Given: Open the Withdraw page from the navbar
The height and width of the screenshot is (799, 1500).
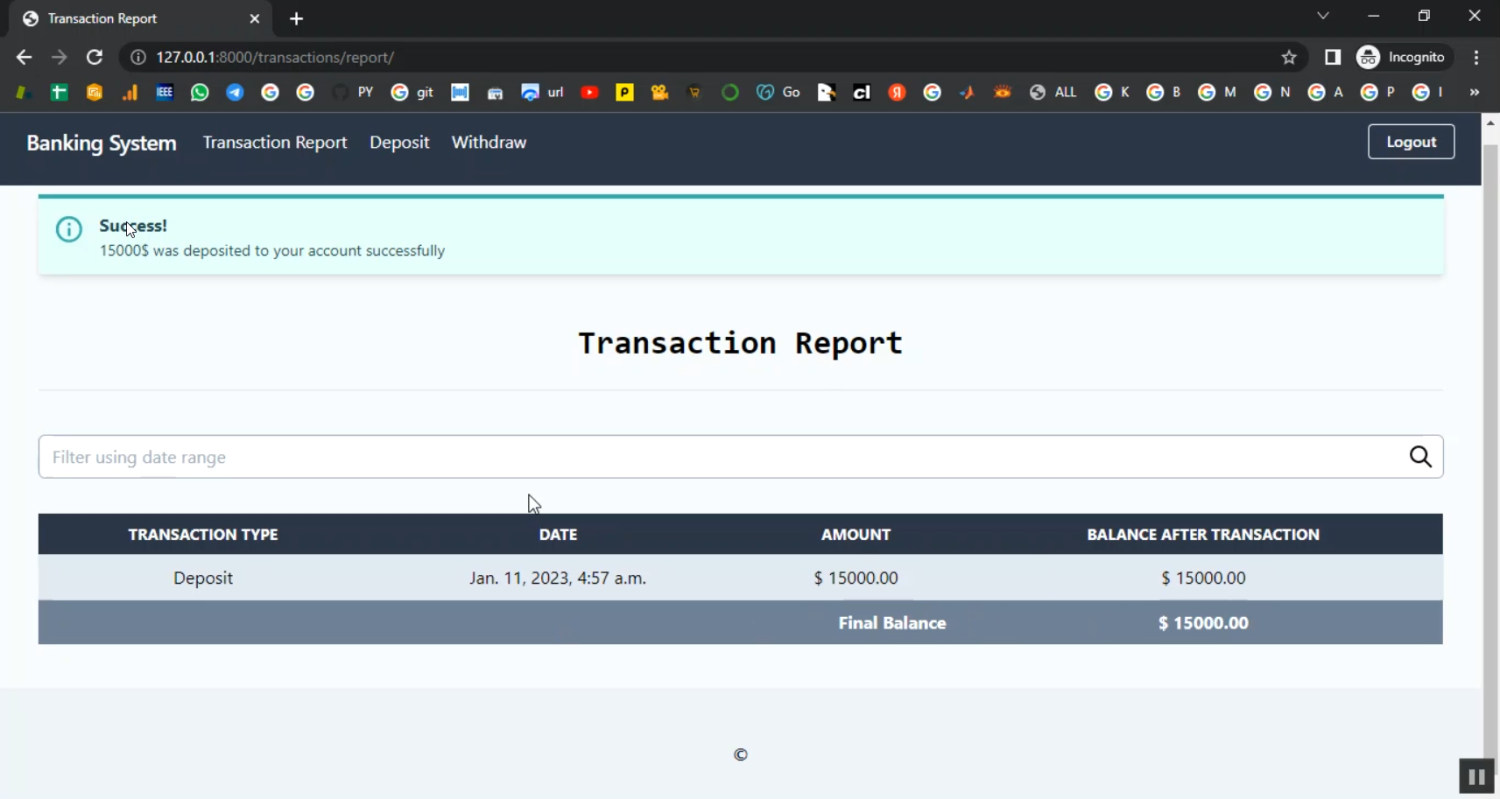Looking at the screenshot, I should click(x=489, y=142).
